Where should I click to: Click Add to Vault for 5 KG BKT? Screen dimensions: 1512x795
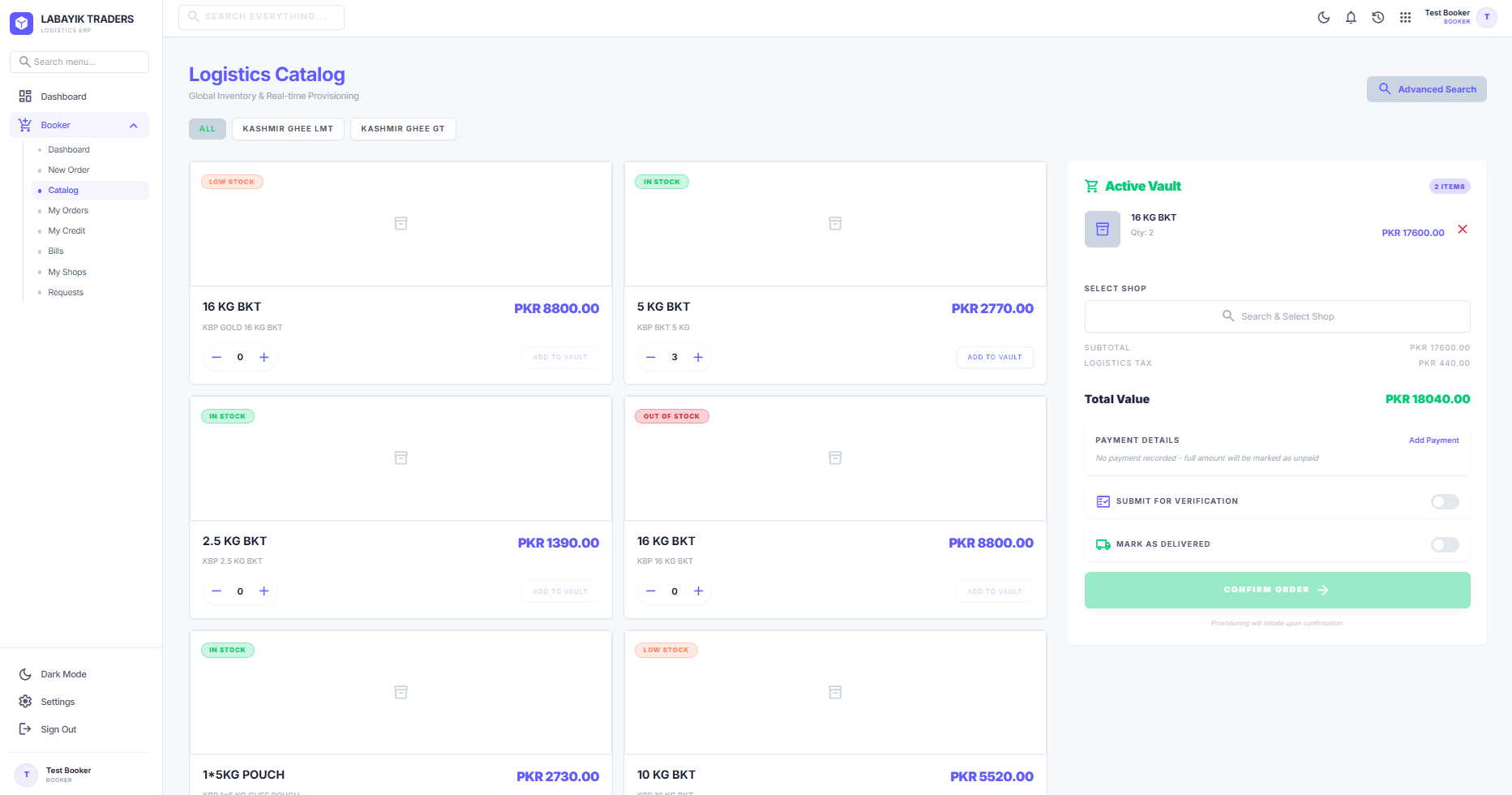click(x=995, y=357)
